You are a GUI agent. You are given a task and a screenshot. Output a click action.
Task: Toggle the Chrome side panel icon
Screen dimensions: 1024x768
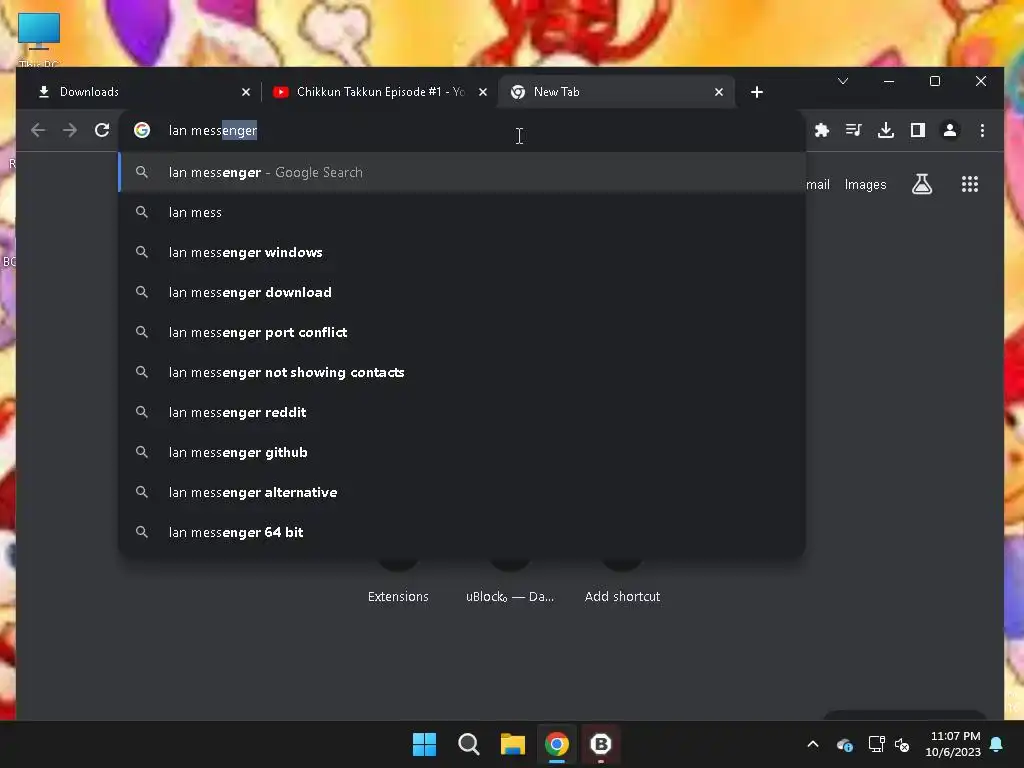click(918, 130)
